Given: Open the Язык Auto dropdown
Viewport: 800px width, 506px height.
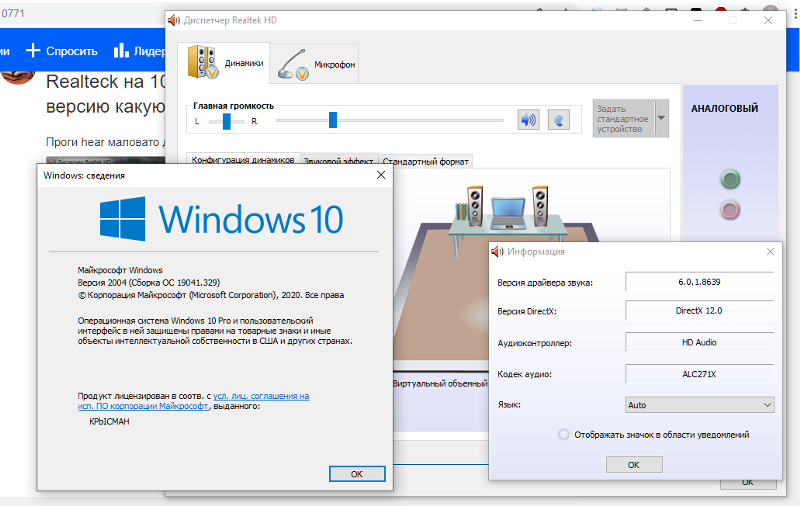Looking at the screenshot, I should [699, 405].
